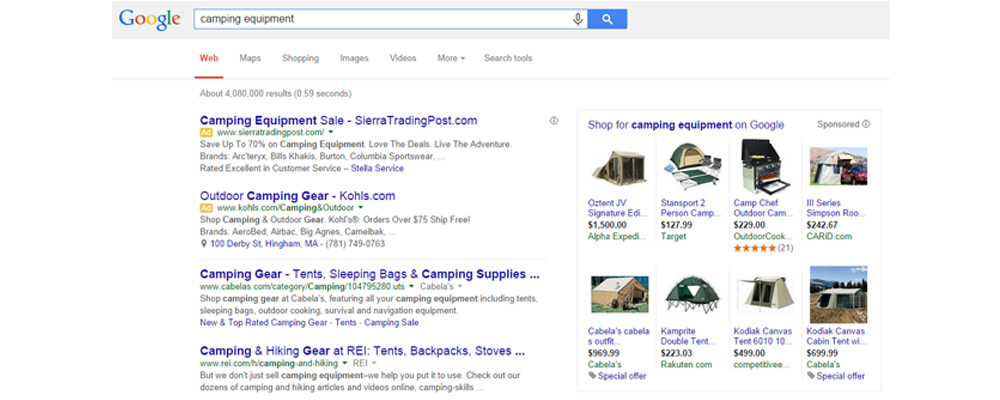Viewport: 1000px width, 400px height.
Task: Click III Series Simpson Roo... product title
Action: (835, 208)
